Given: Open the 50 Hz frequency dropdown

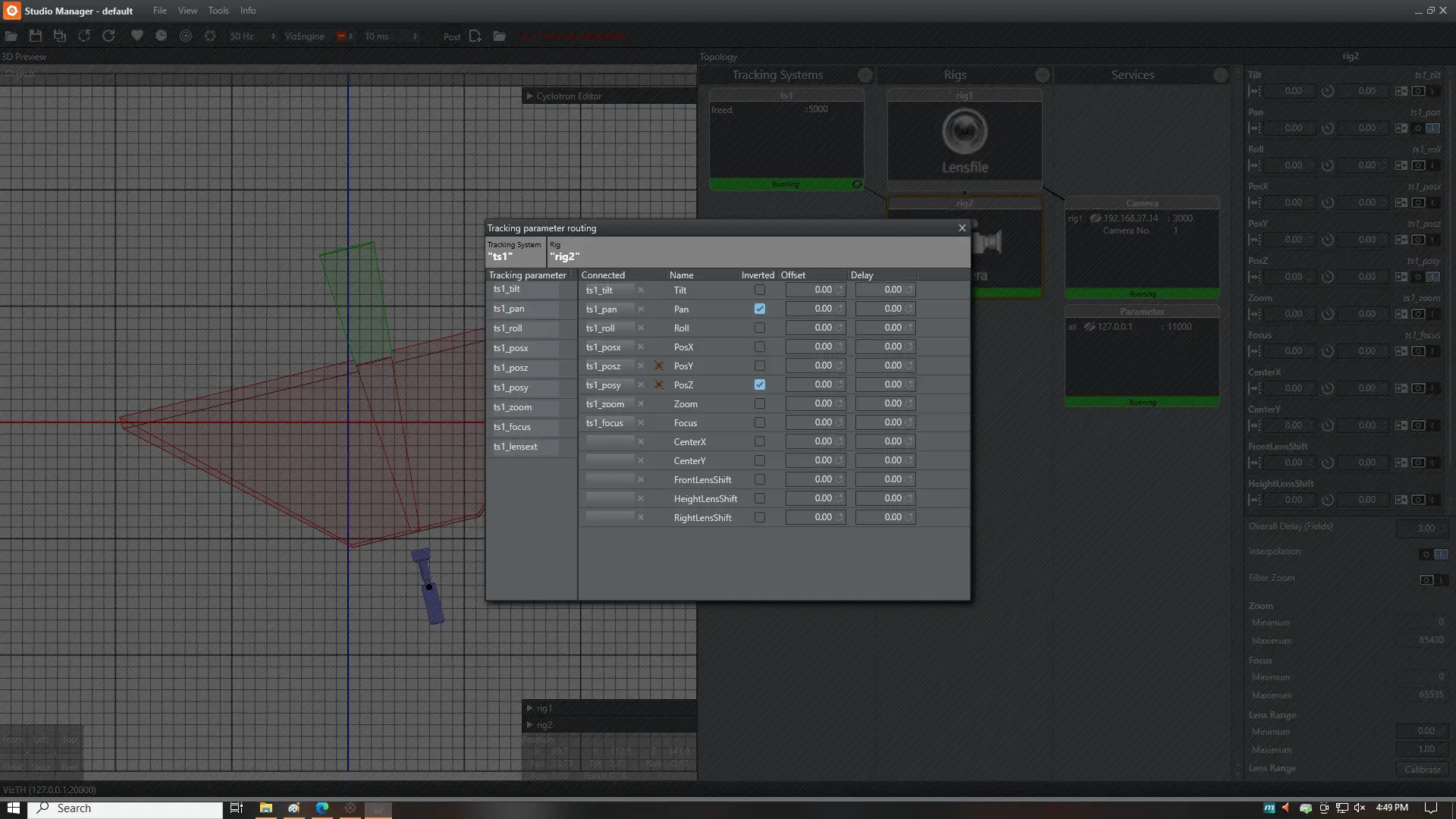Looking at the screenshot, I should [253, 36].
